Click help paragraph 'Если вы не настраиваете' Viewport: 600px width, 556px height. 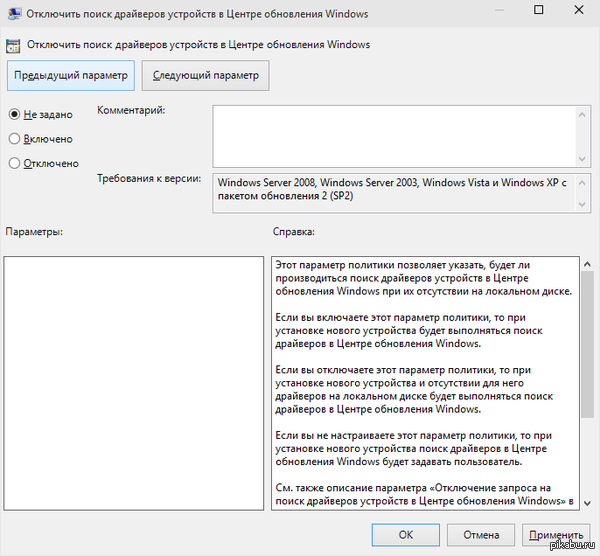coord(413,448)
